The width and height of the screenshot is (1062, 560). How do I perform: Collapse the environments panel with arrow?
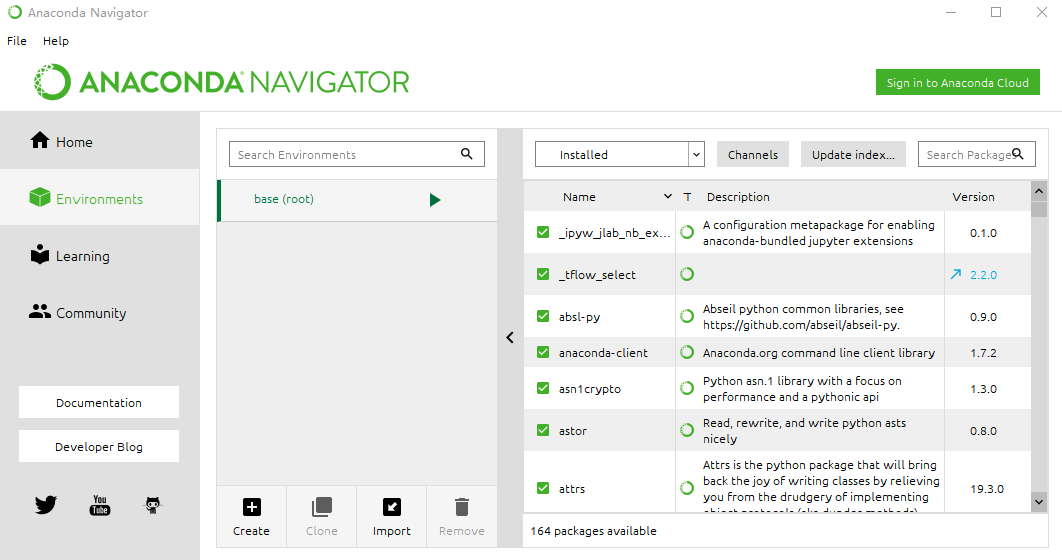[510, 337]
